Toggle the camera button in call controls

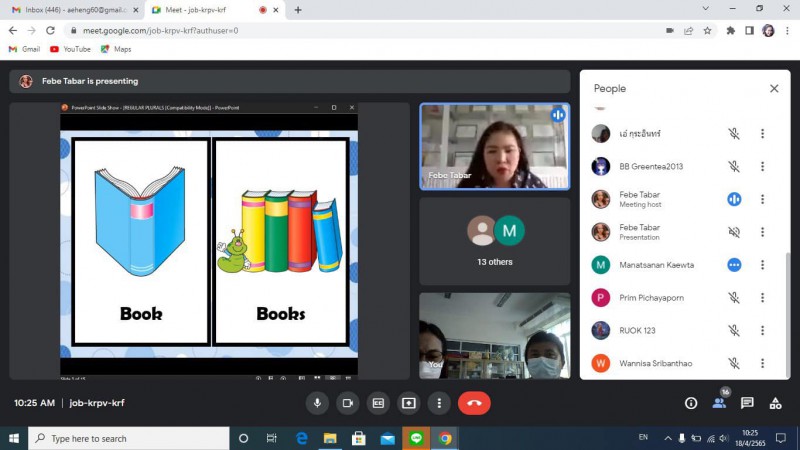click(348, 403)
